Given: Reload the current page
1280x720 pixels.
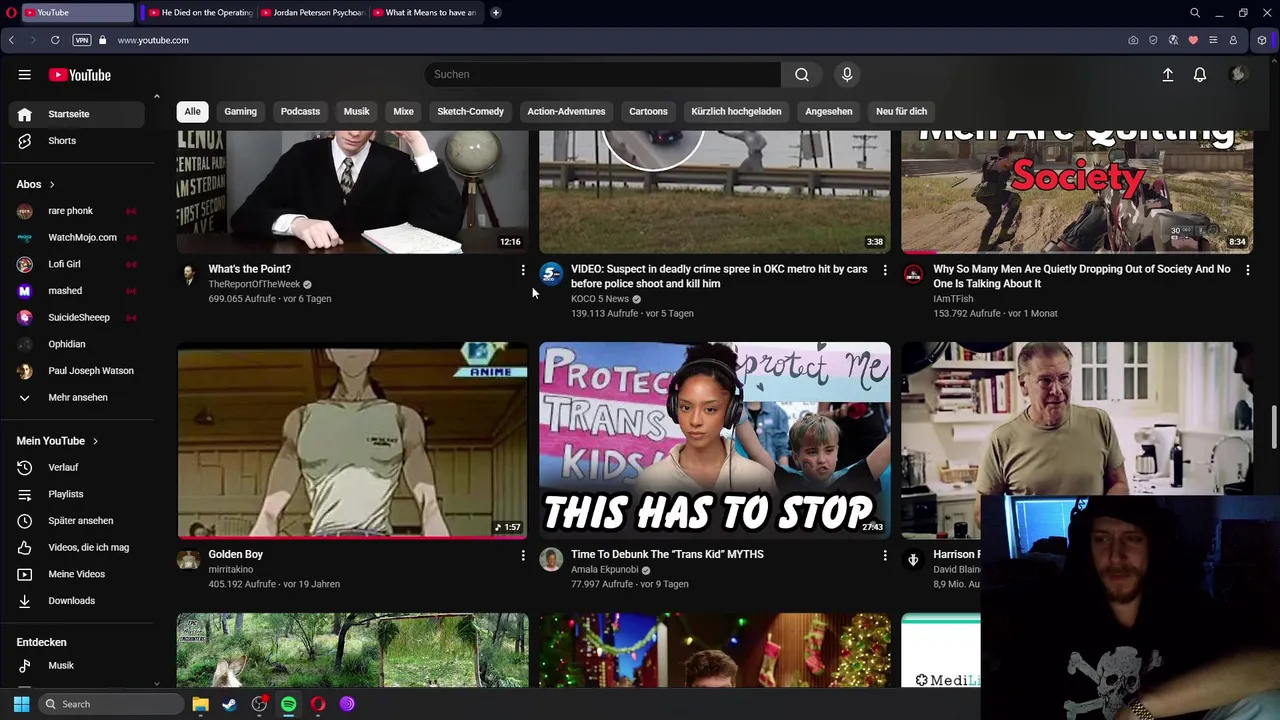Looking at the screenshot, I should point(55,40).
